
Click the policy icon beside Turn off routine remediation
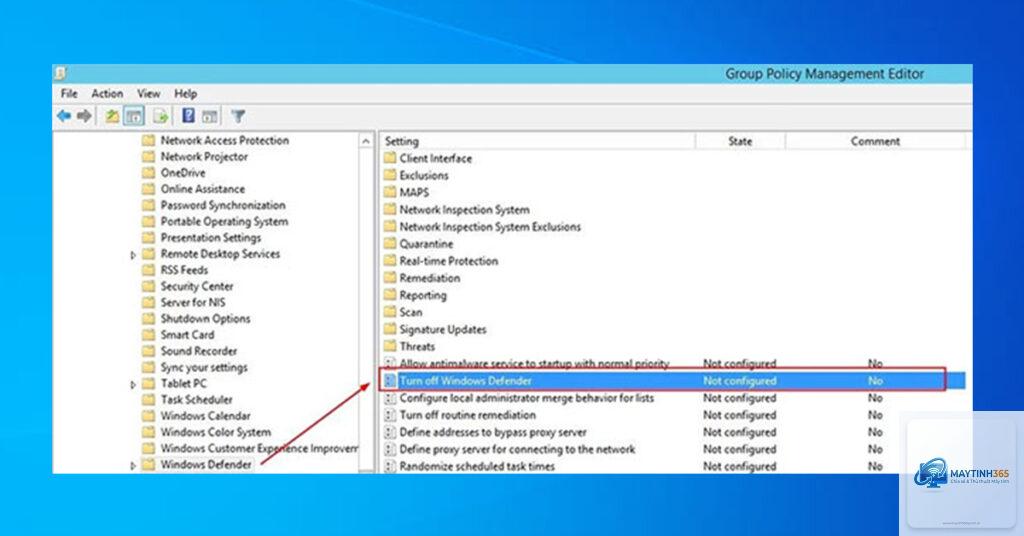click(x=391, y=415)
